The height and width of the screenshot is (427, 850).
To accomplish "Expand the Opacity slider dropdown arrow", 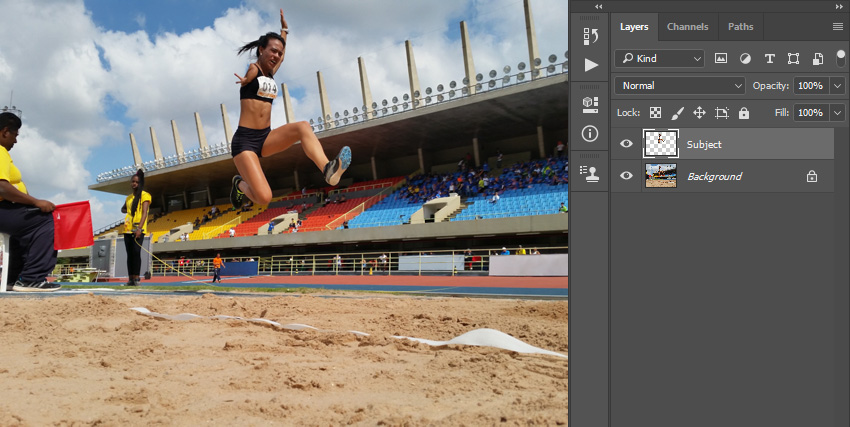I will click(837, 86).
